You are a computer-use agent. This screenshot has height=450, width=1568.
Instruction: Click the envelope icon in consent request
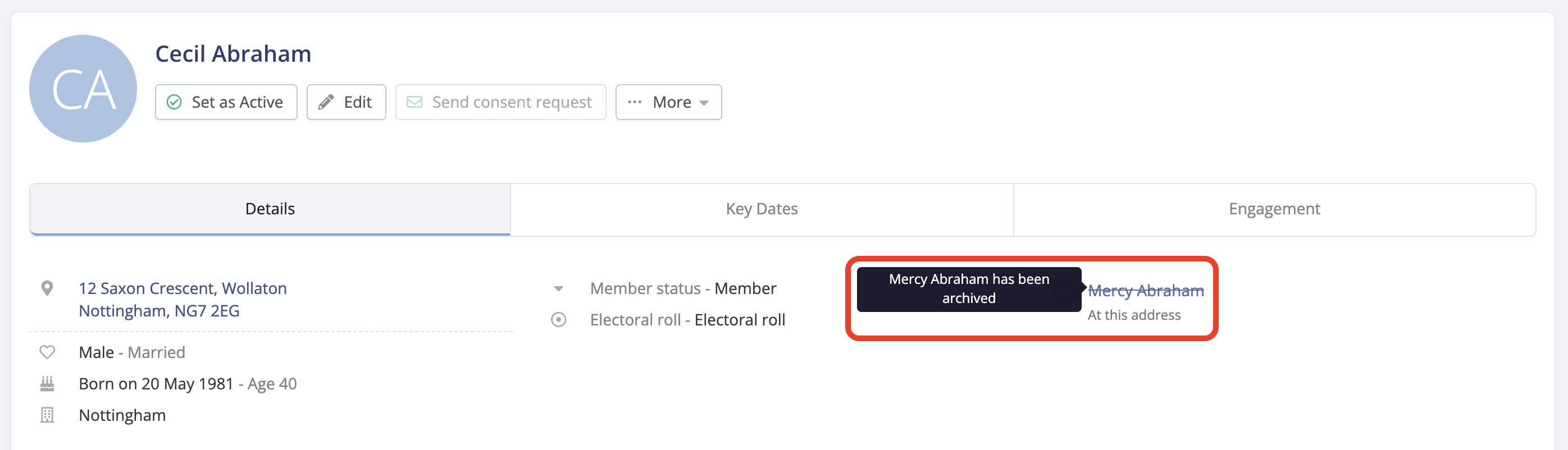coord(414,102)
